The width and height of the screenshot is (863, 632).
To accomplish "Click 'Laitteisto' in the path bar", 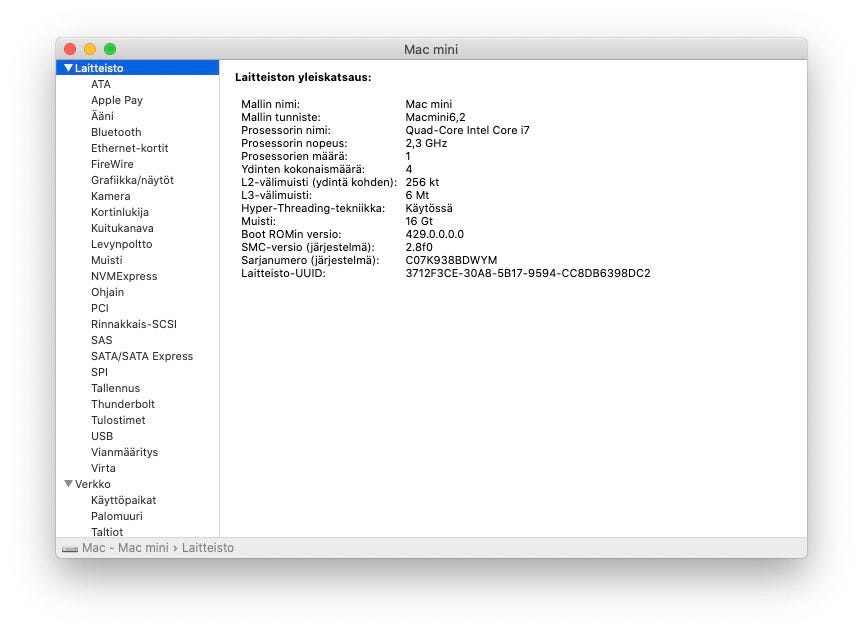I will (207, 548).
